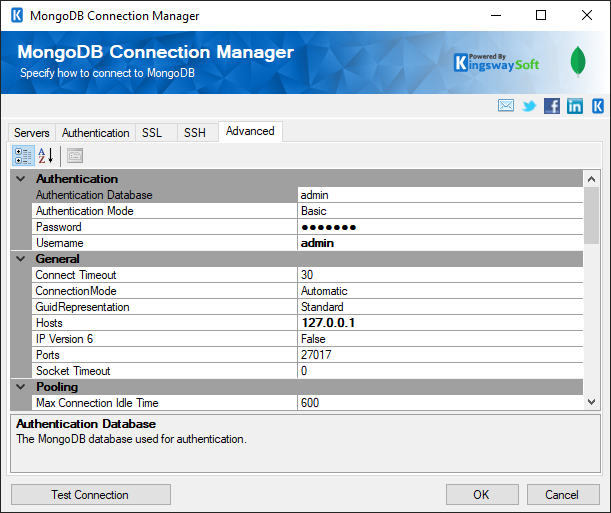The image size is (611, 513).
Task: Collapse the Authentication category
Action: click(21, 179)
